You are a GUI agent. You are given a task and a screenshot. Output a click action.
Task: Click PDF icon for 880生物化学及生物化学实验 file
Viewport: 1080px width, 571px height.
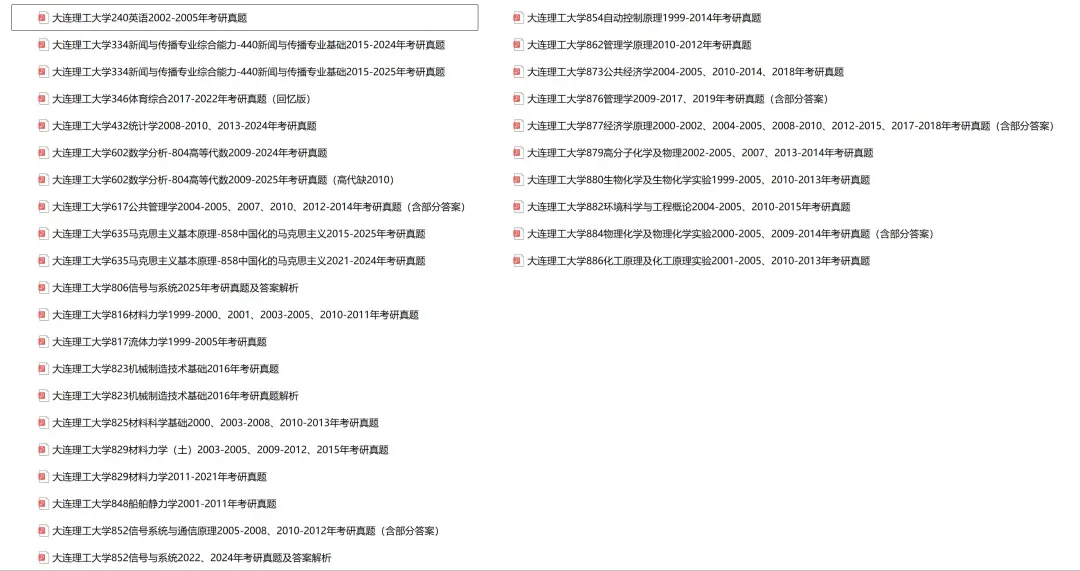(x=518, y=180)
